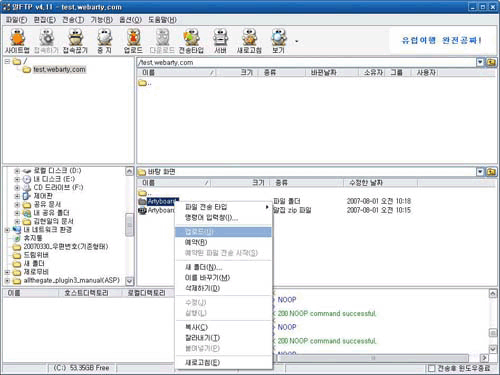Click the 드림위버 folder icon

click(17, 255)
